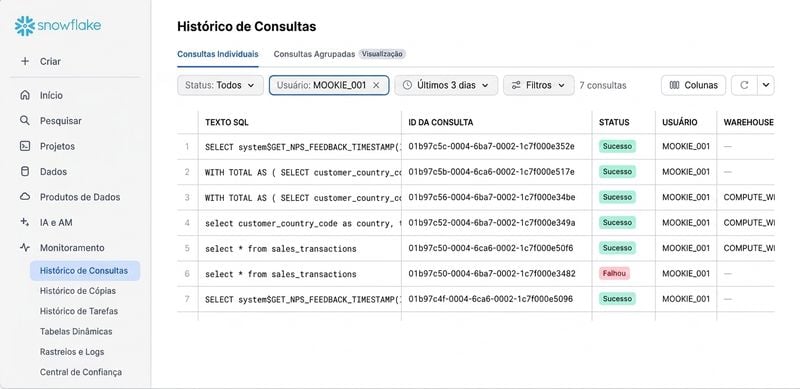Sort by TEXTO SQL column header

(227, 123)
